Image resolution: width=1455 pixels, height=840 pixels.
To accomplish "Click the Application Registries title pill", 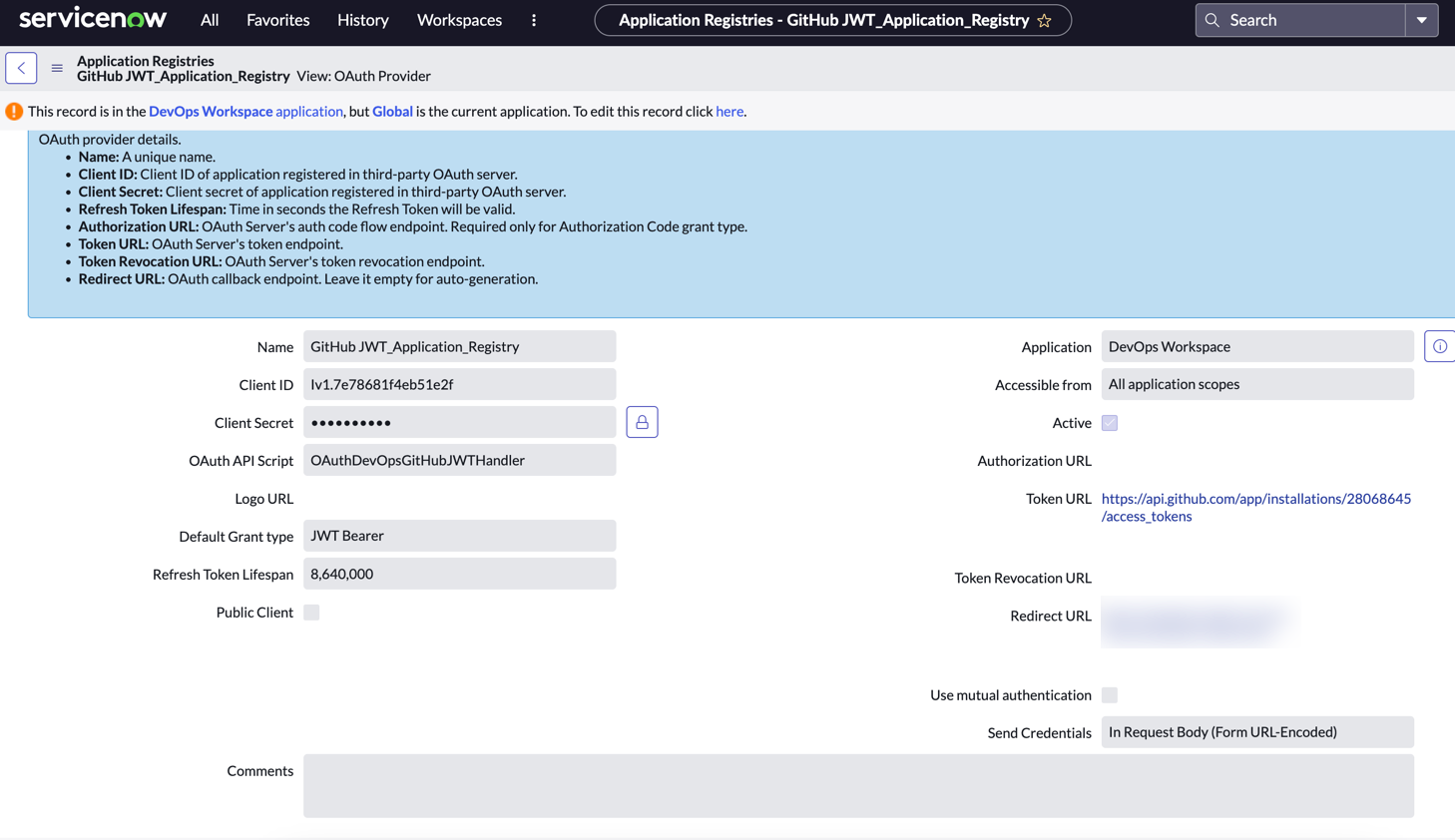I will (x=833, y=20).
